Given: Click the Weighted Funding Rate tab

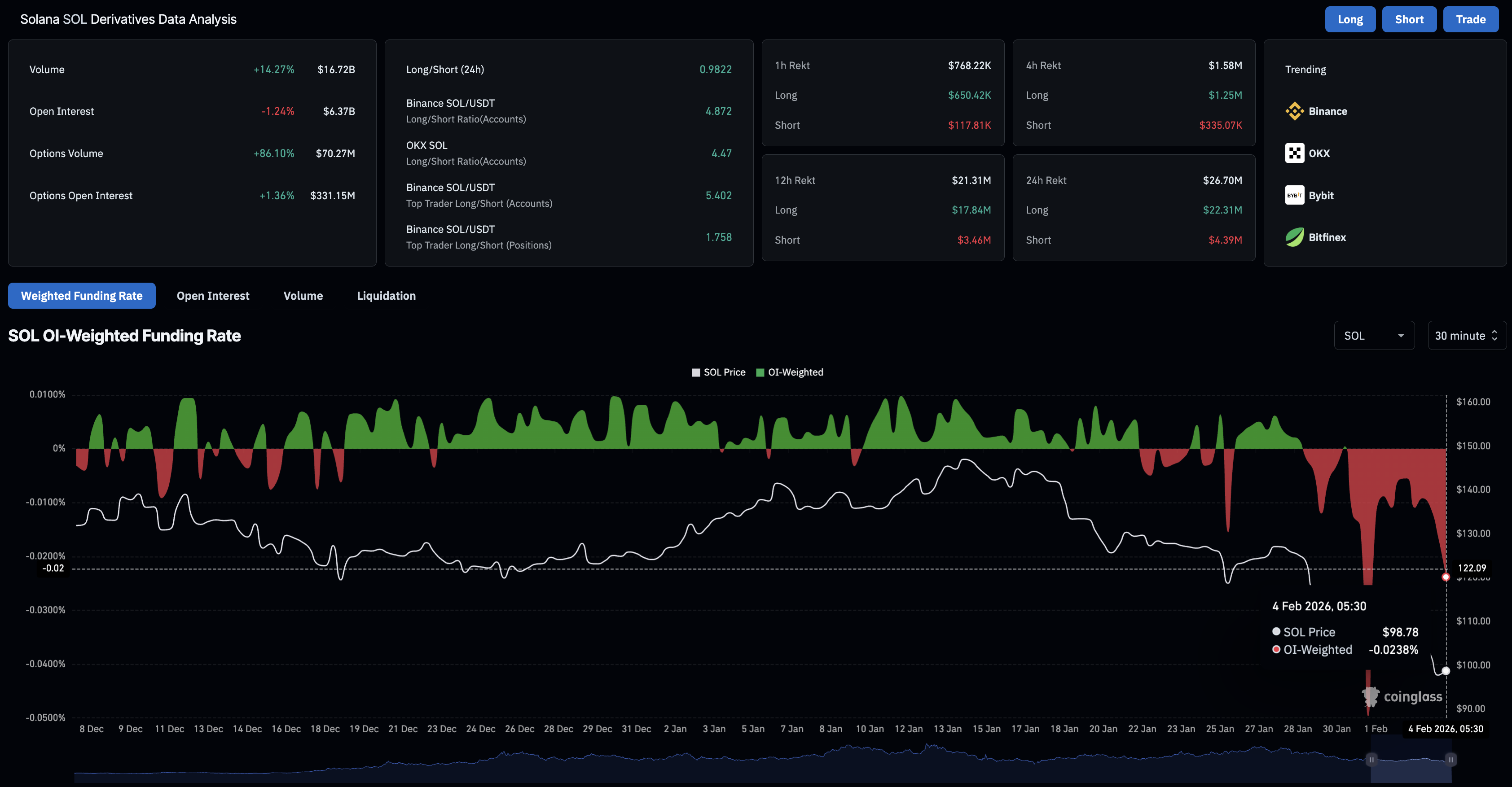Looking at the screenshot, I should 82,296.
